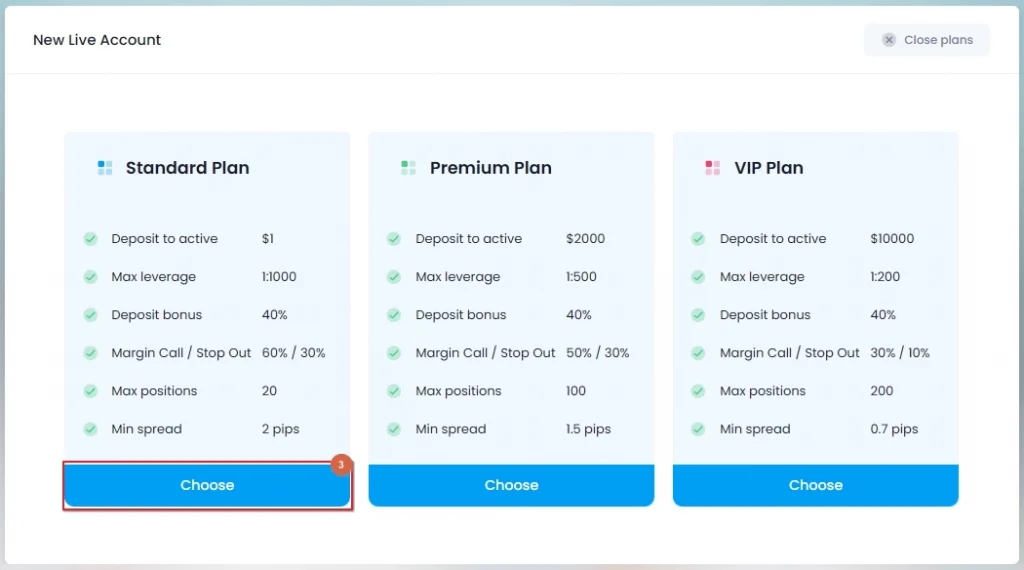The image size is (1024, 570).
Task: Click the VIP Plan pink grid icon
Action: tap(712, 168)
